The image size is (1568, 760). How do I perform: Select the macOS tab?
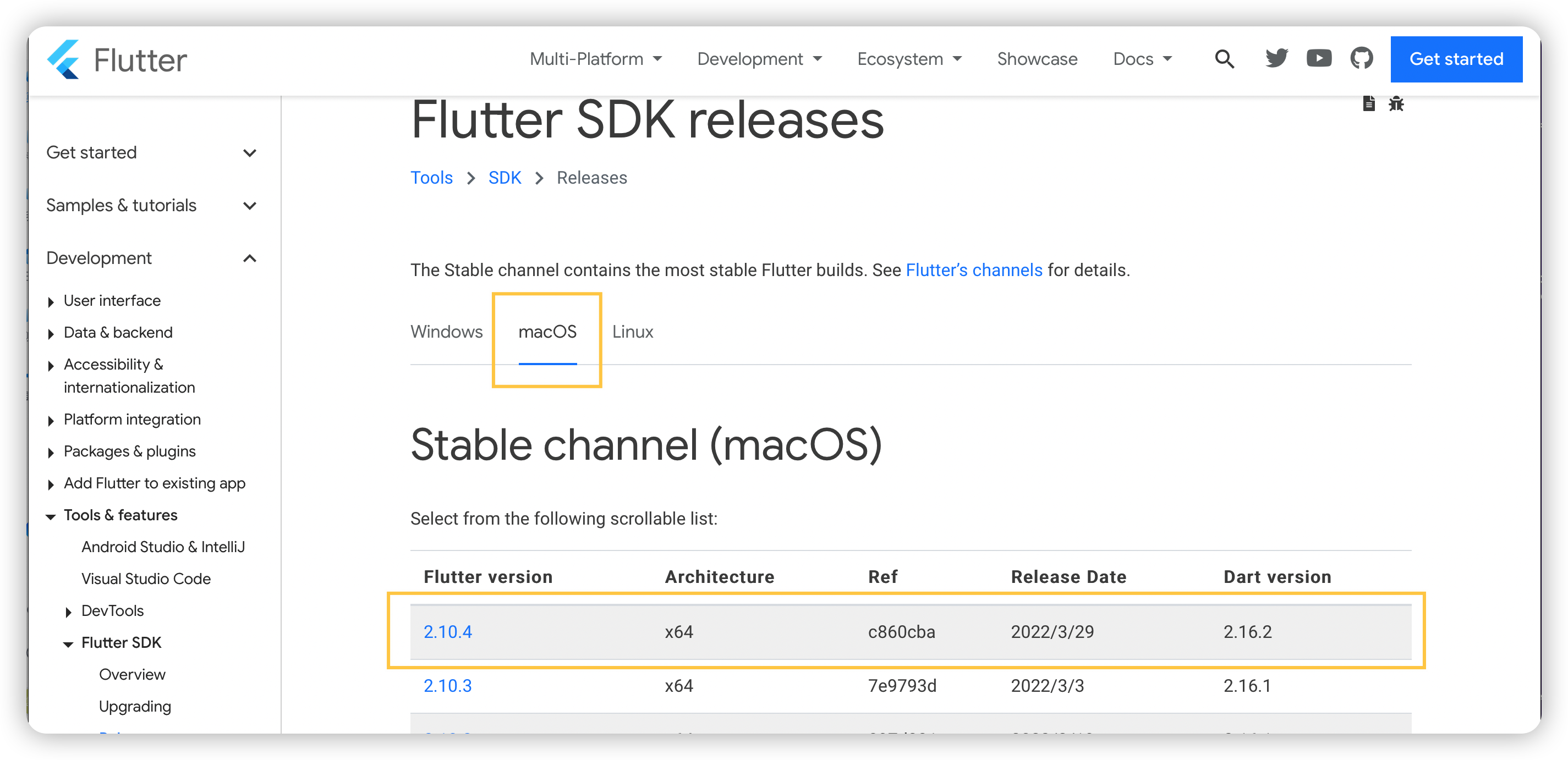pos(547,332)
